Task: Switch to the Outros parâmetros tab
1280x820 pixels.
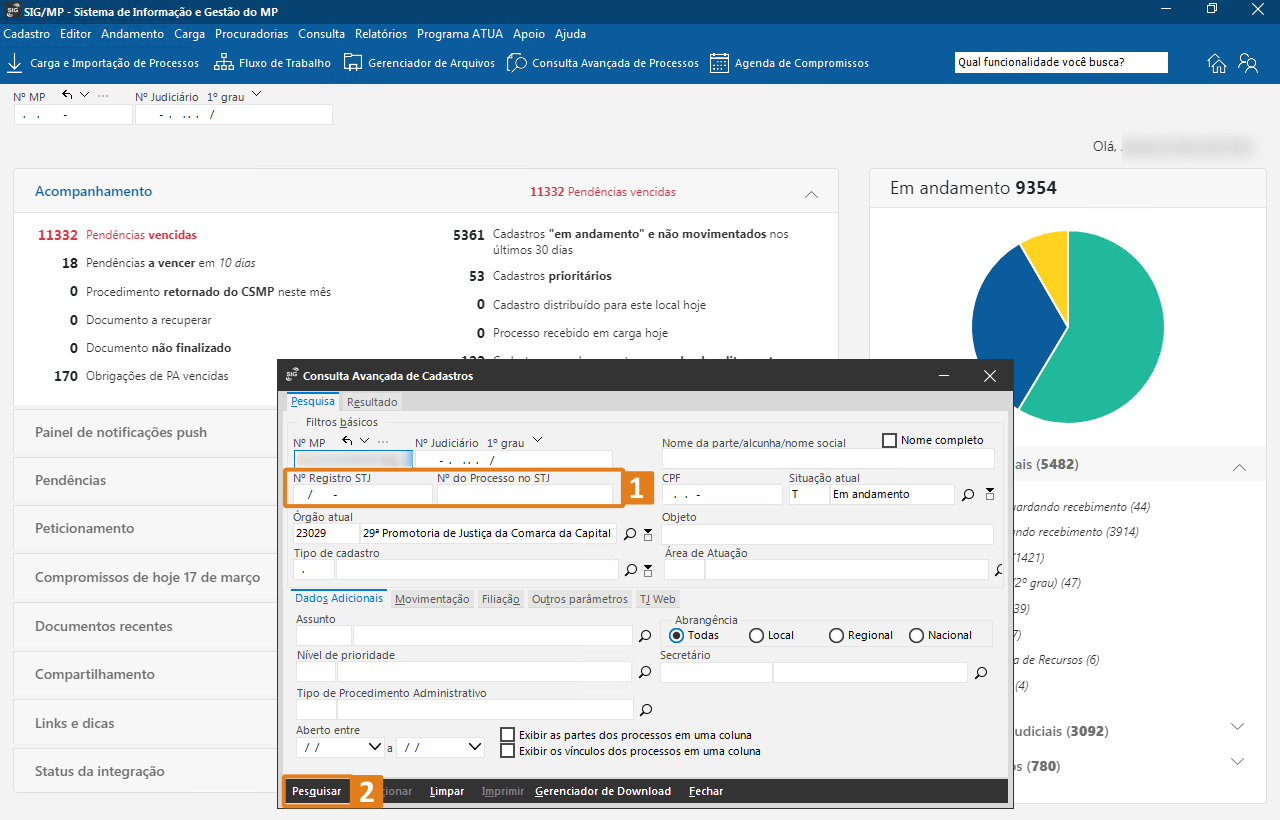Action: (x=580, y=599)
